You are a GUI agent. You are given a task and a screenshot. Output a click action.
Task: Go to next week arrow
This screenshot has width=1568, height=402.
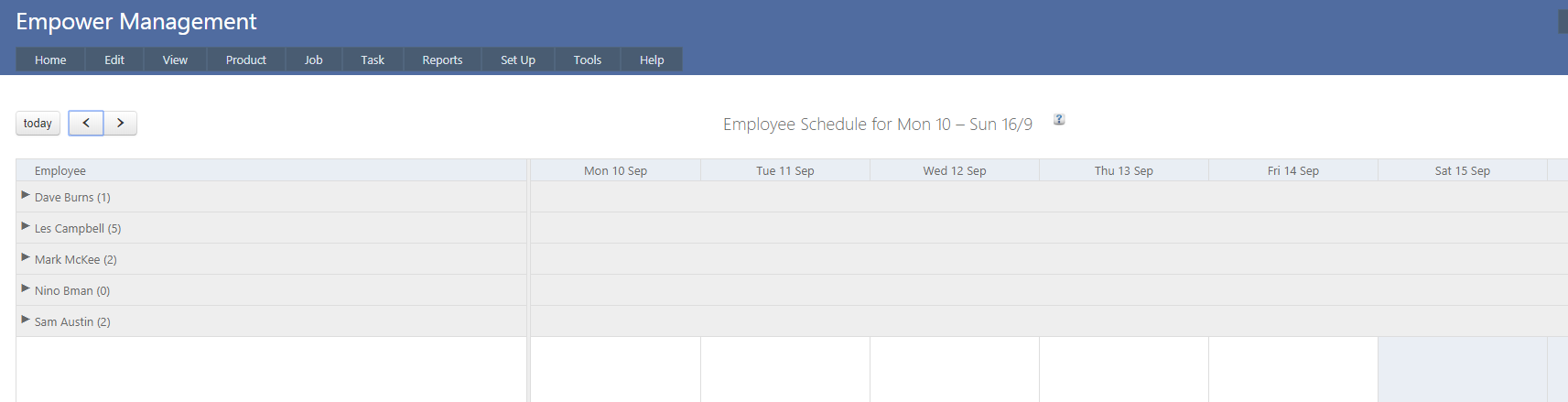[x=120, y=123]
